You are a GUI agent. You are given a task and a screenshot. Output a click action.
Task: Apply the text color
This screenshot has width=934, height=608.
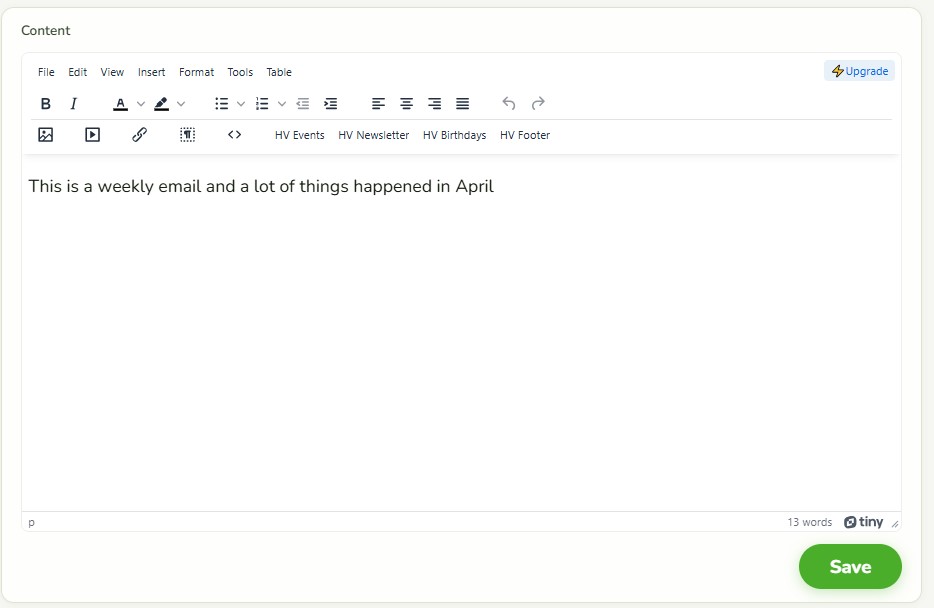point(120,104)
